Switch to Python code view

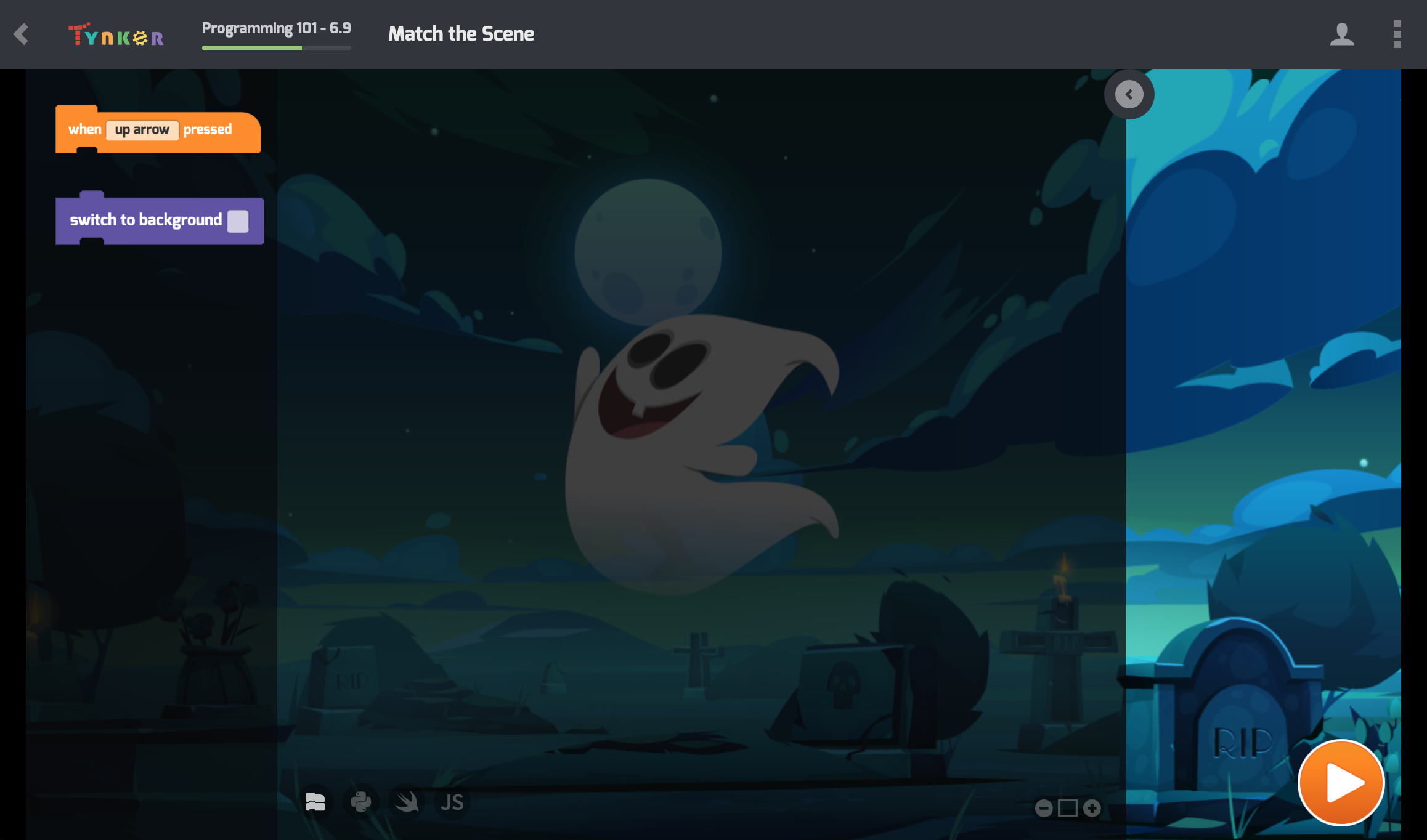[x=361, y=802]
